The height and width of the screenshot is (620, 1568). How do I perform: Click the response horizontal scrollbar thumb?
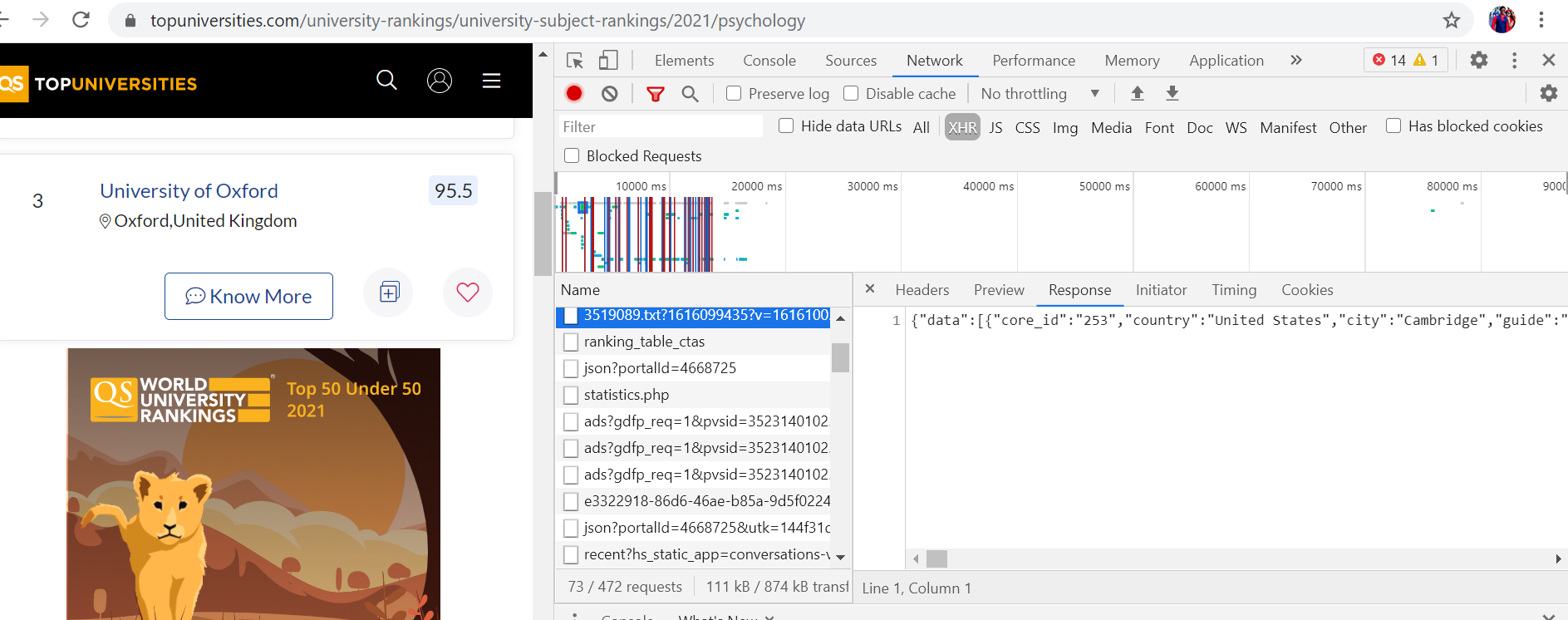pyautogui.click(x=936, y=558)
